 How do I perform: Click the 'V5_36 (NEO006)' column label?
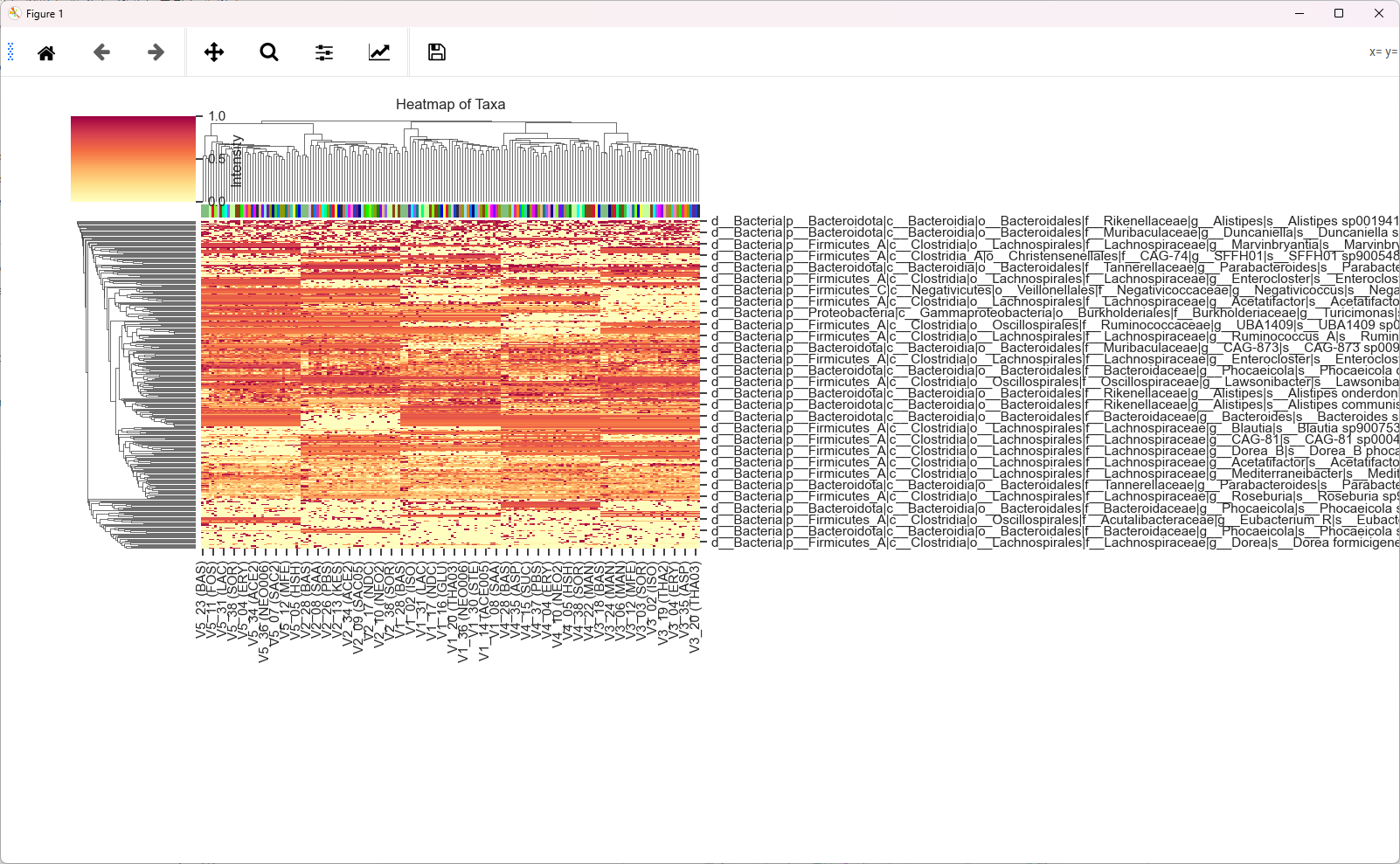[264, 612]
